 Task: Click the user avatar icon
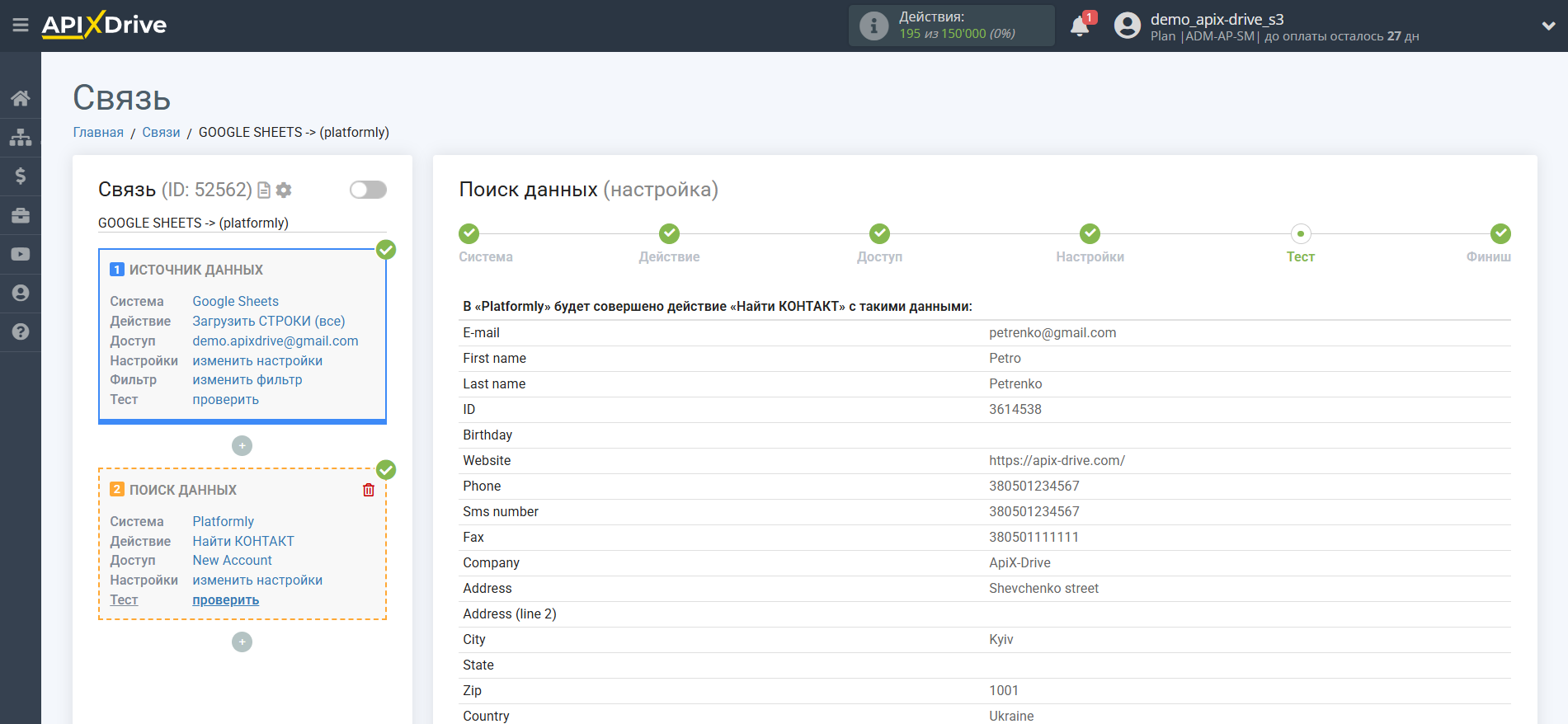pos(1128,26)
